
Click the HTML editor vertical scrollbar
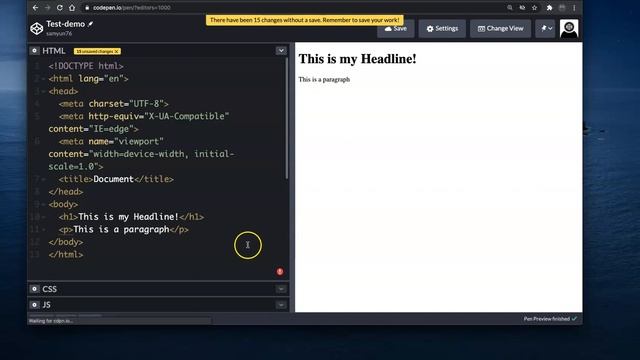point(287,118)
